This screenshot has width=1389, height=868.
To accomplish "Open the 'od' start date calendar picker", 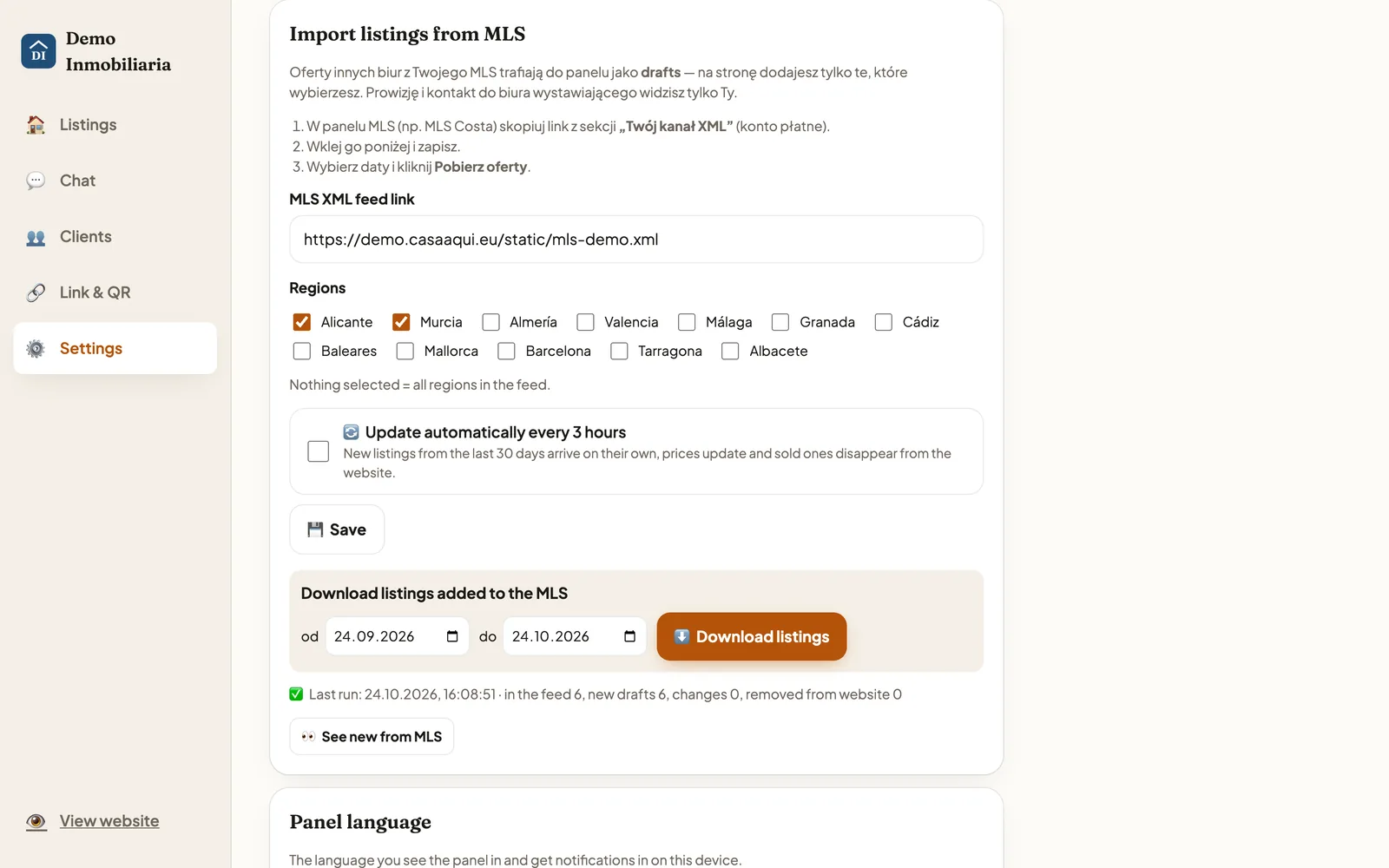I will tap(452, 636).
